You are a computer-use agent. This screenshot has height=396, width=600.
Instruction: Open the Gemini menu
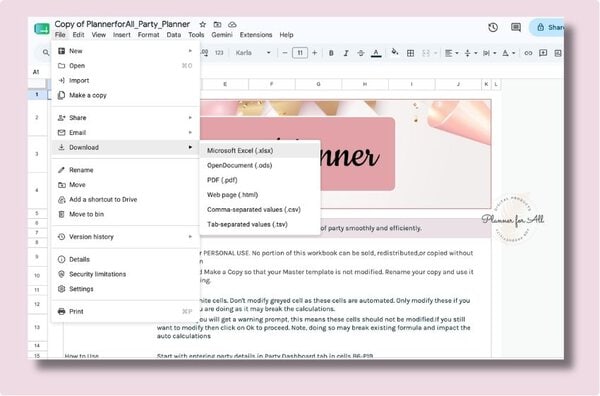coord(222,35)
